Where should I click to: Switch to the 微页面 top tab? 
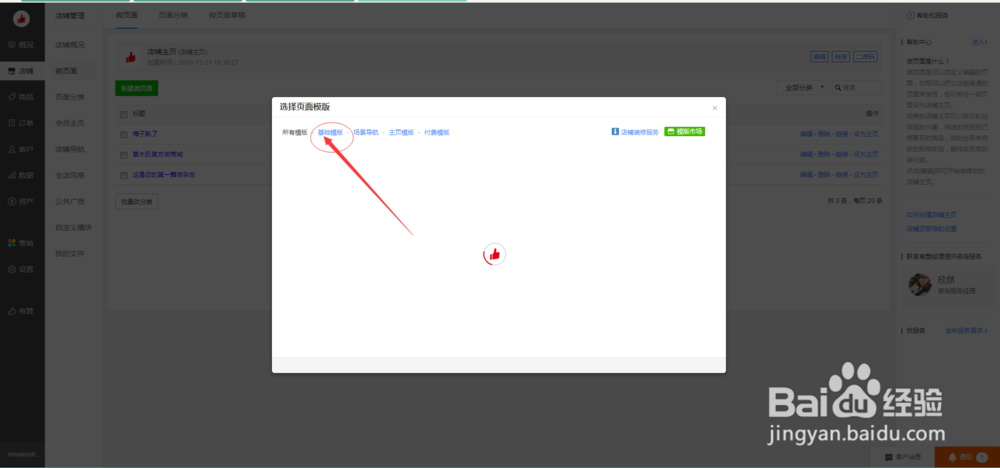(x=127, y=15)
